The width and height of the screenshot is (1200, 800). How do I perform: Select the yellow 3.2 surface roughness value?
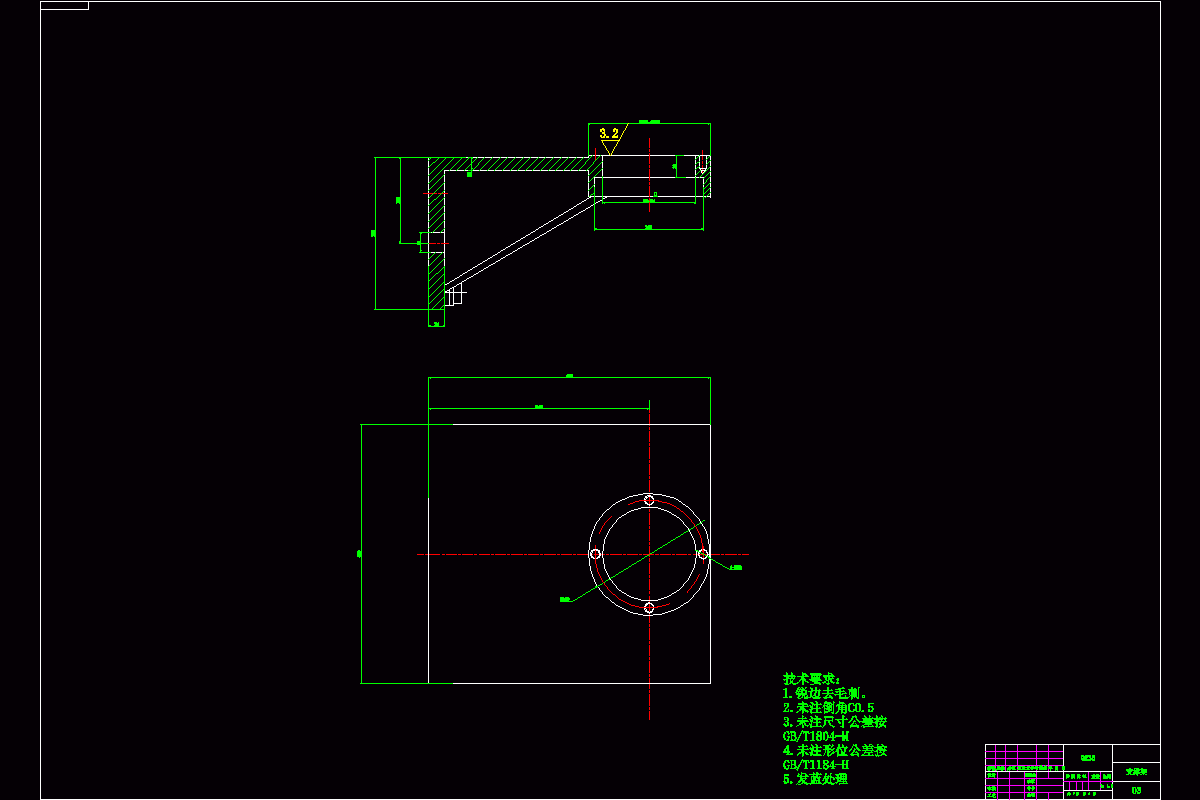coord(609,133)
